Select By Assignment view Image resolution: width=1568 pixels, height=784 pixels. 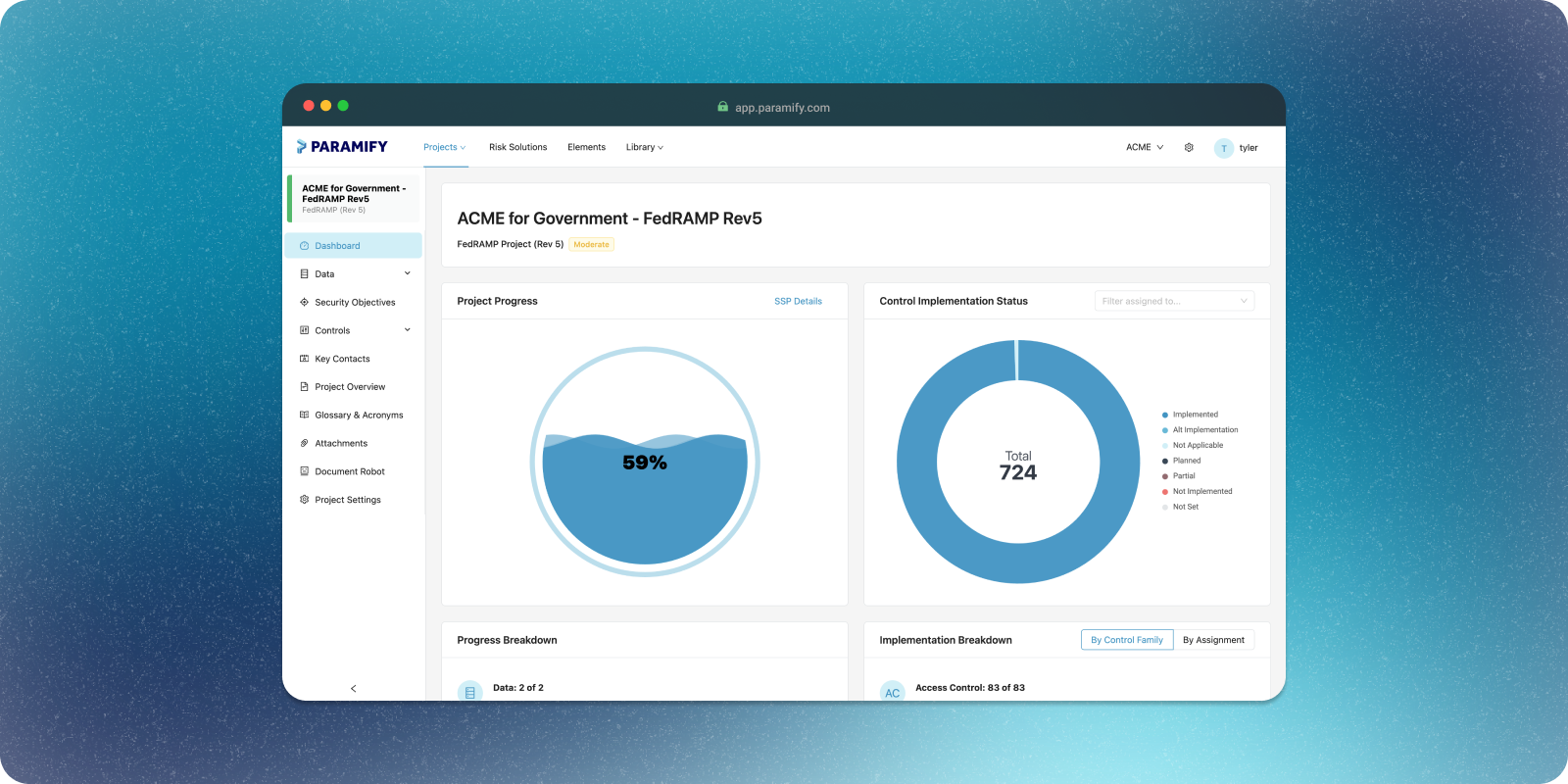coord(1213,640)
